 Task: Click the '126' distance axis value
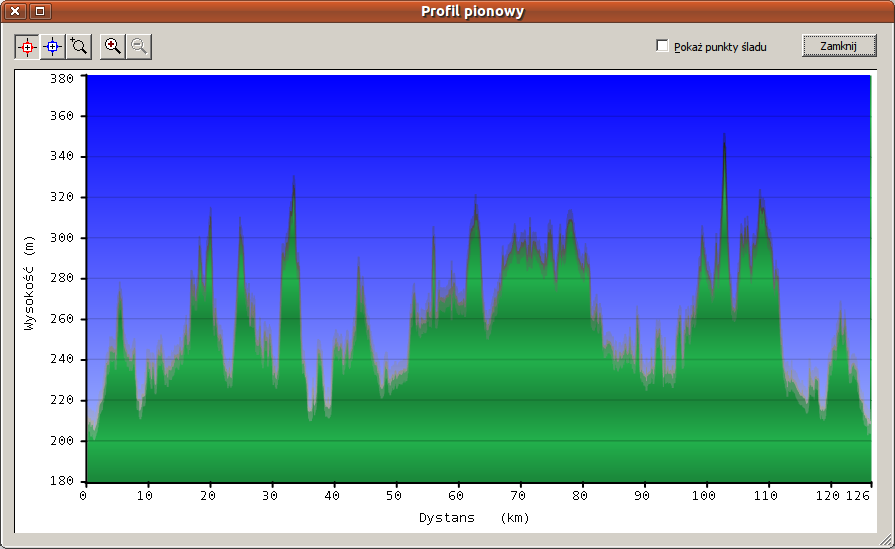click(x=857, y=495)
